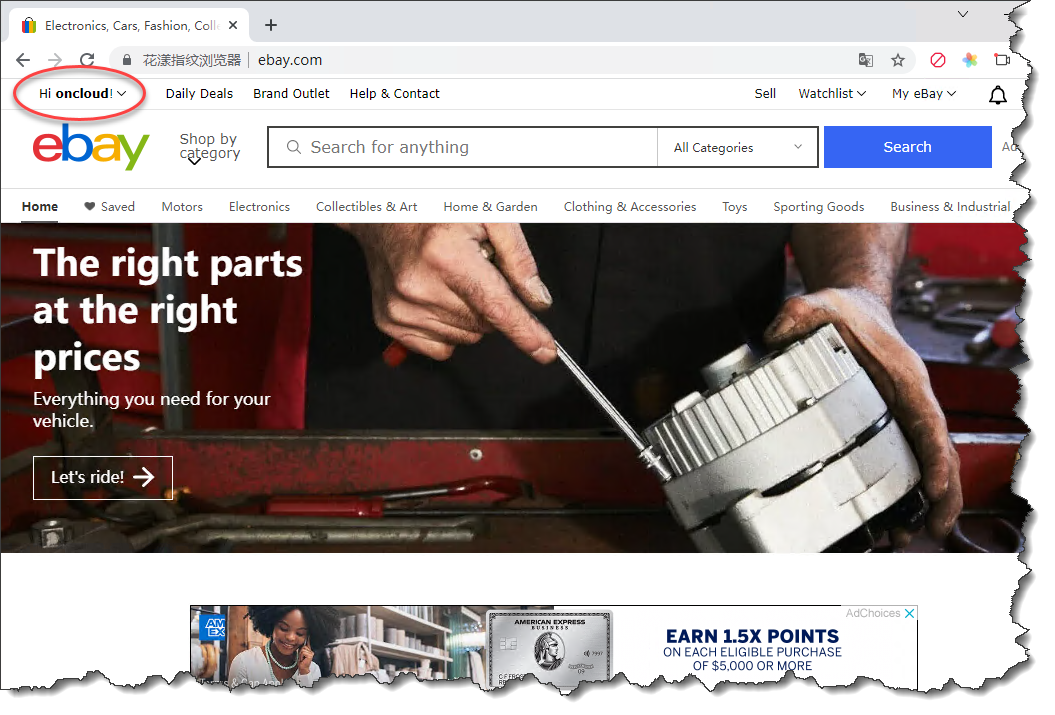Image resolution: width=1055 pixels, height=715 pixels.
Task: Open the Hi oncloud account dropdown
Action: [82, 93]
